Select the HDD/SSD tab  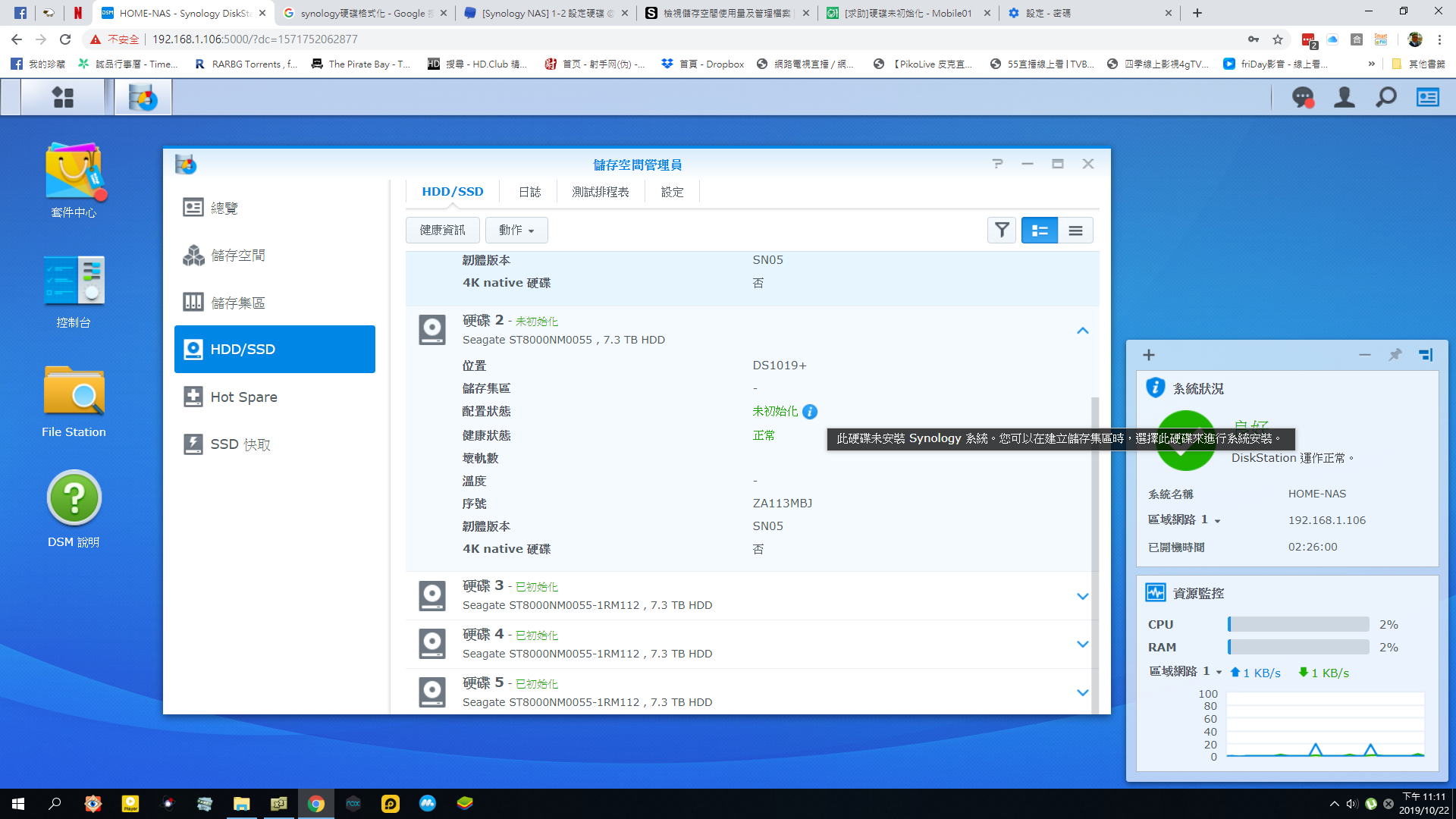[x=453, y=192]
